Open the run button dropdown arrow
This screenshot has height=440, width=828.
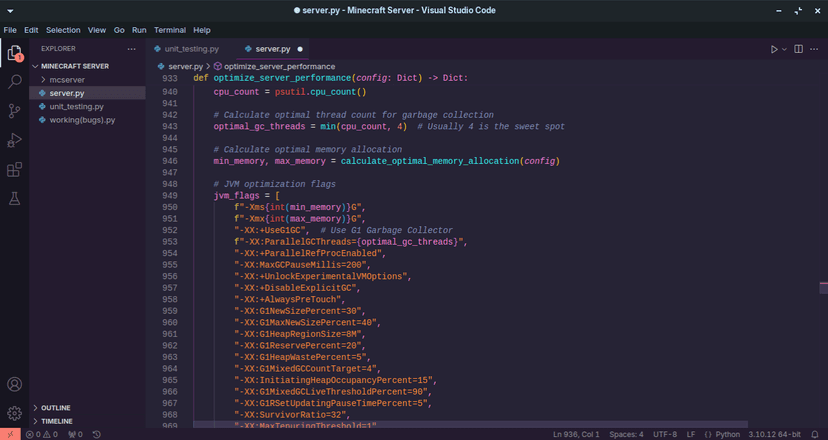pyautogui.click(x=785, y=49)
